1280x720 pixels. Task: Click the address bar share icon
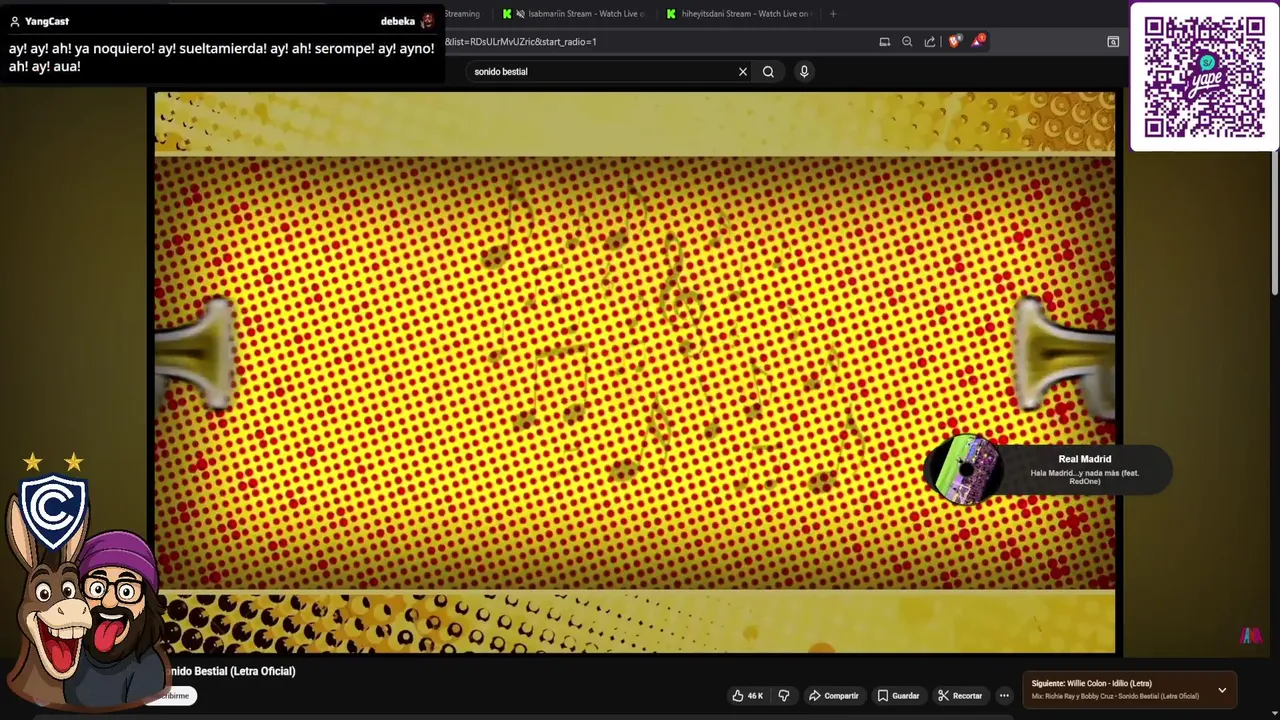[x=930, y=42]
